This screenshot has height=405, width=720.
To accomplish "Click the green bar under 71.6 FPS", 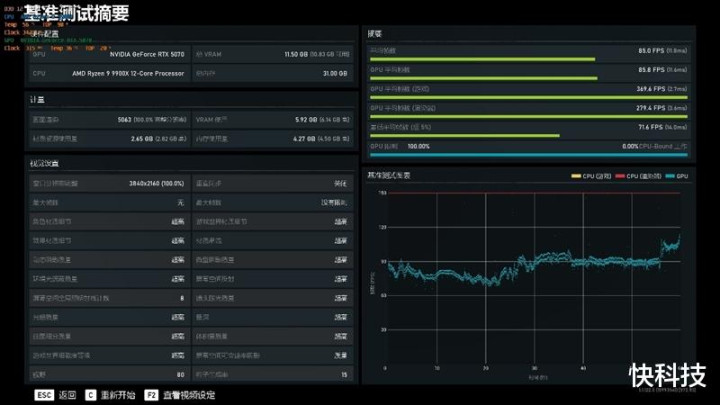I will click(x=465, y=136).
